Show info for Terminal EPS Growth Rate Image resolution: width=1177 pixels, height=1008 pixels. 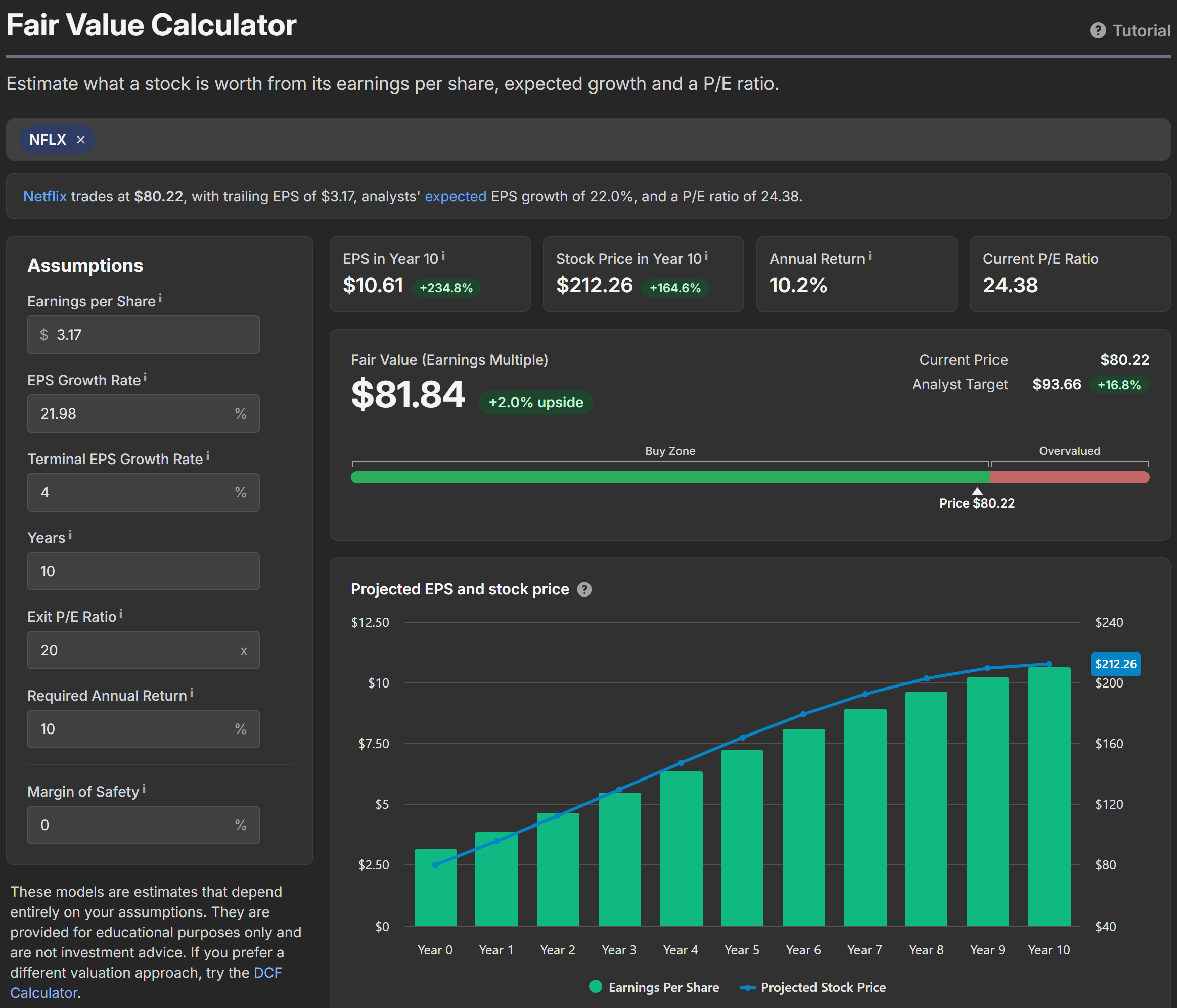tap(208, 455)
